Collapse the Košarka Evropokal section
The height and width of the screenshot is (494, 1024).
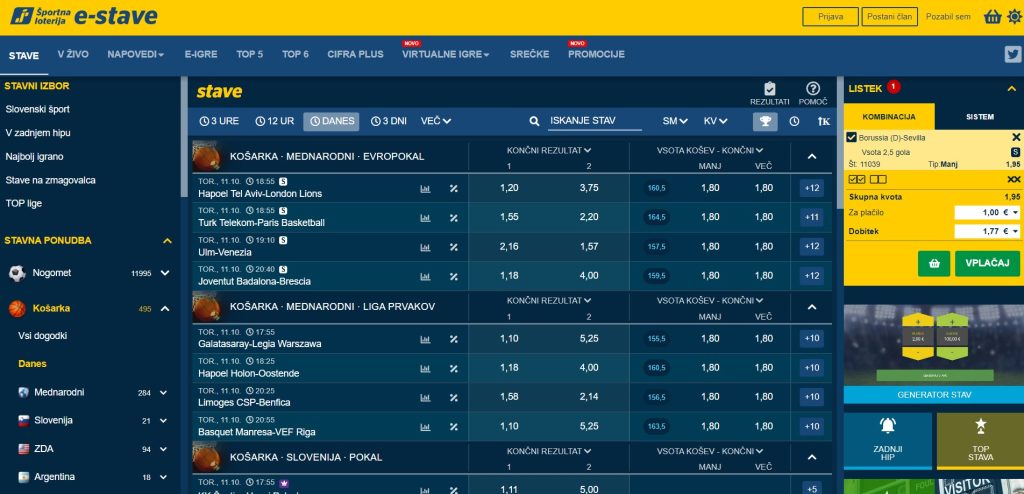(x=811, y=156)
